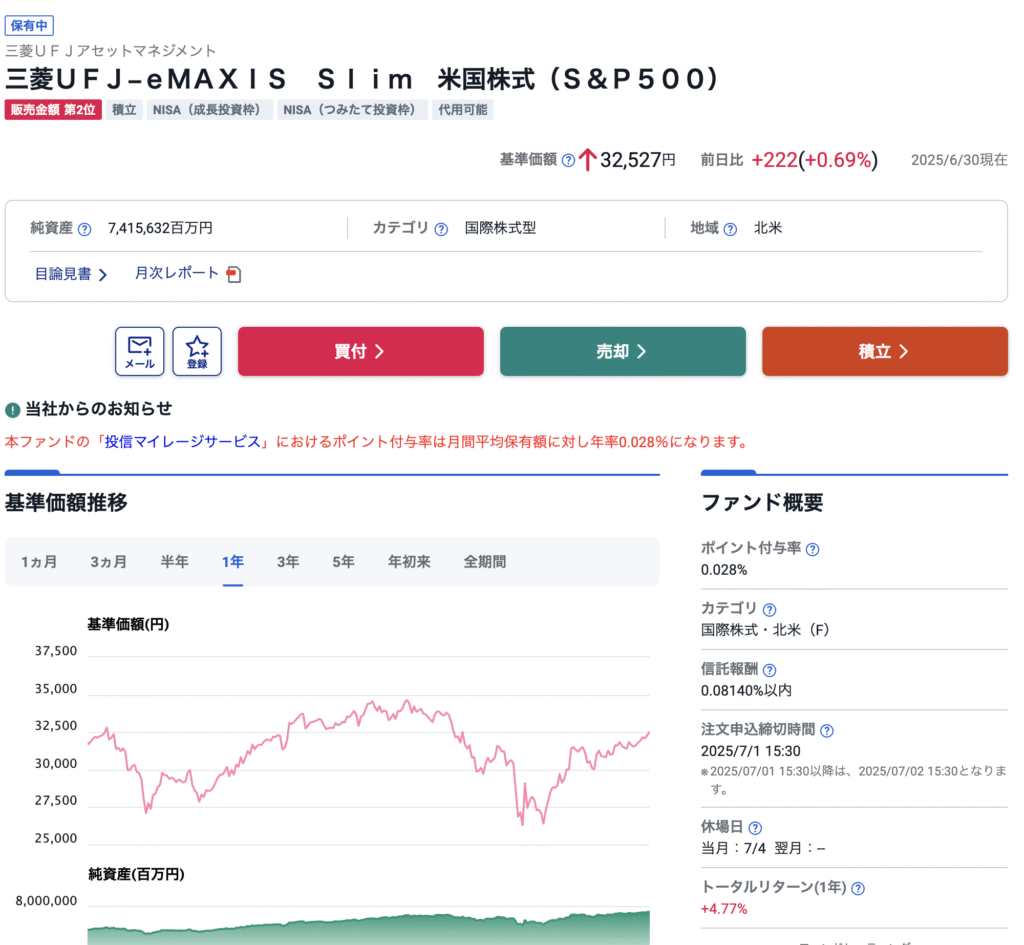The image size is (1024, 945).
Task: Click the 月次レポート PDF document icon
Action: point(234,274)
